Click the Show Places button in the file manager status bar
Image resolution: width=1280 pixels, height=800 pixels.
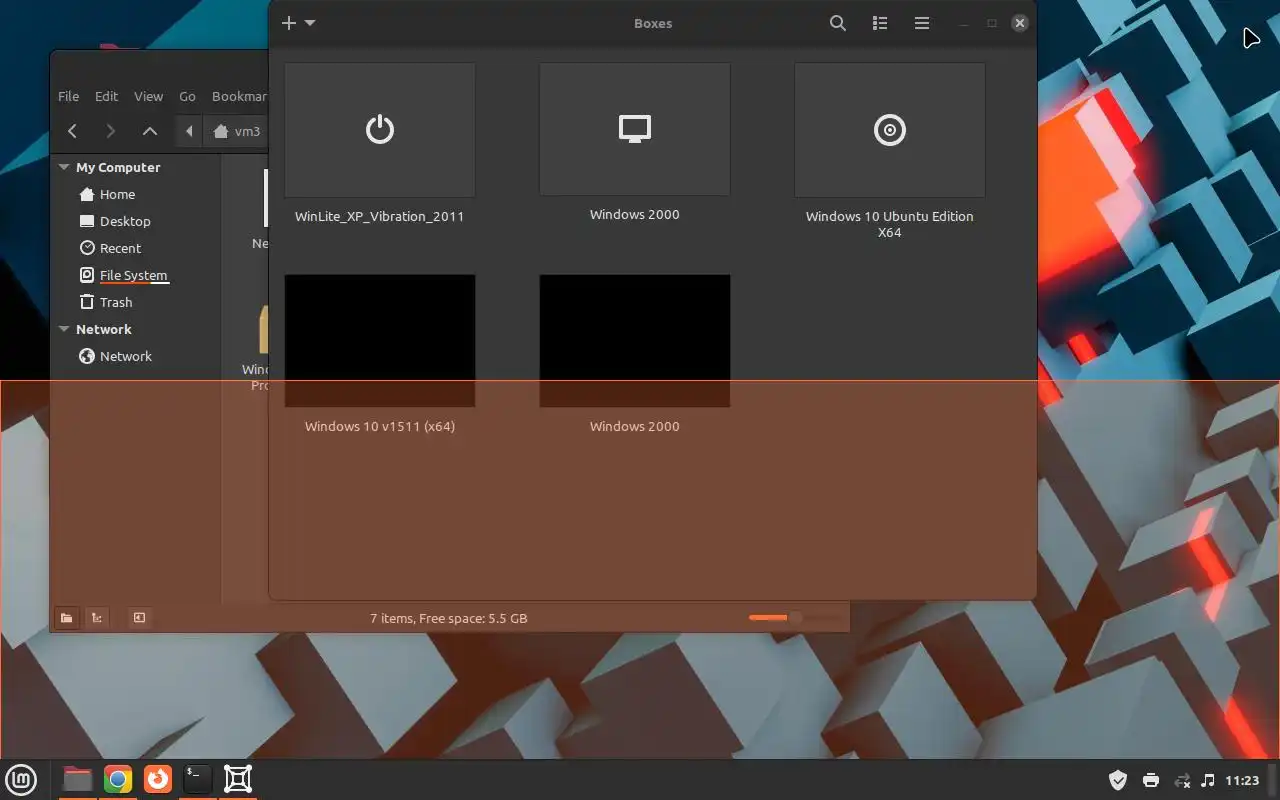click(x=66, y=618)
